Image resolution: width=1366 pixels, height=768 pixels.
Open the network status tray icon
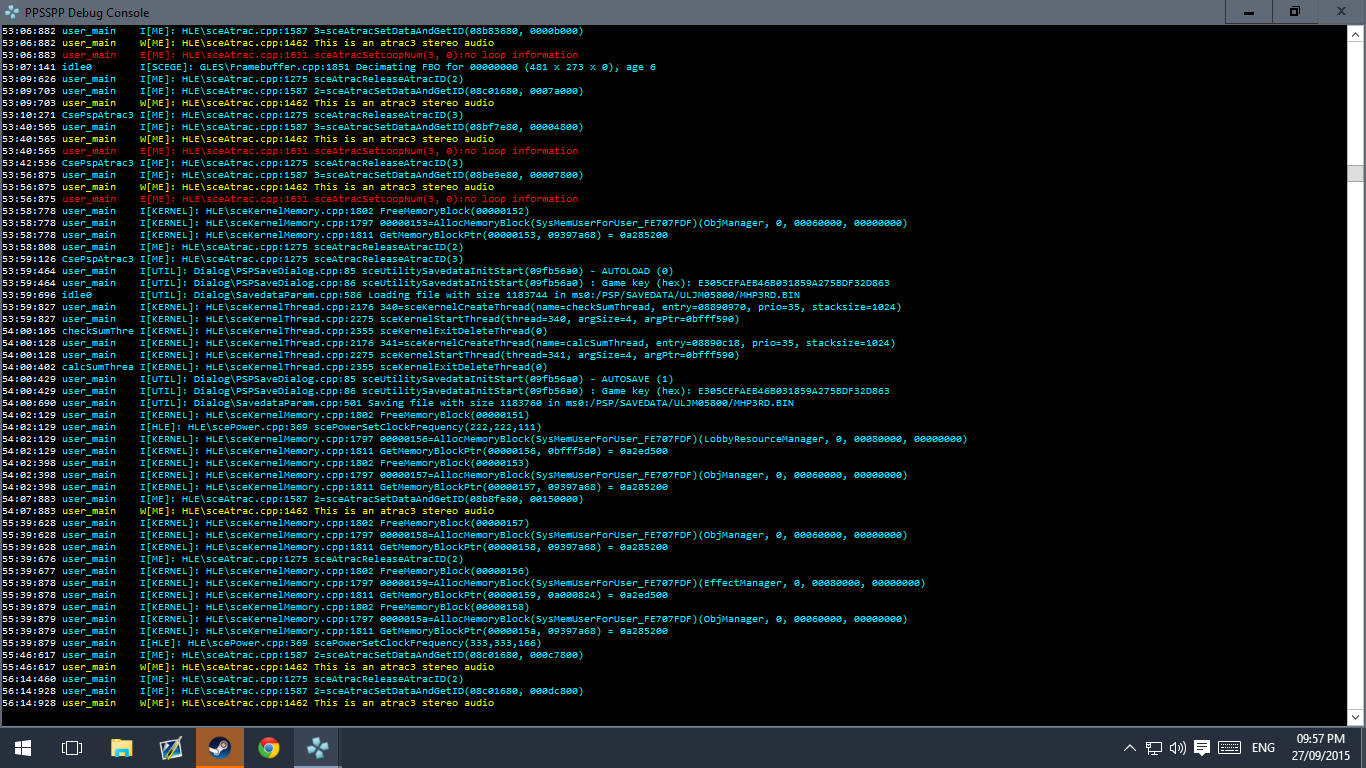pyautogui.click(x=1153, y=747)
